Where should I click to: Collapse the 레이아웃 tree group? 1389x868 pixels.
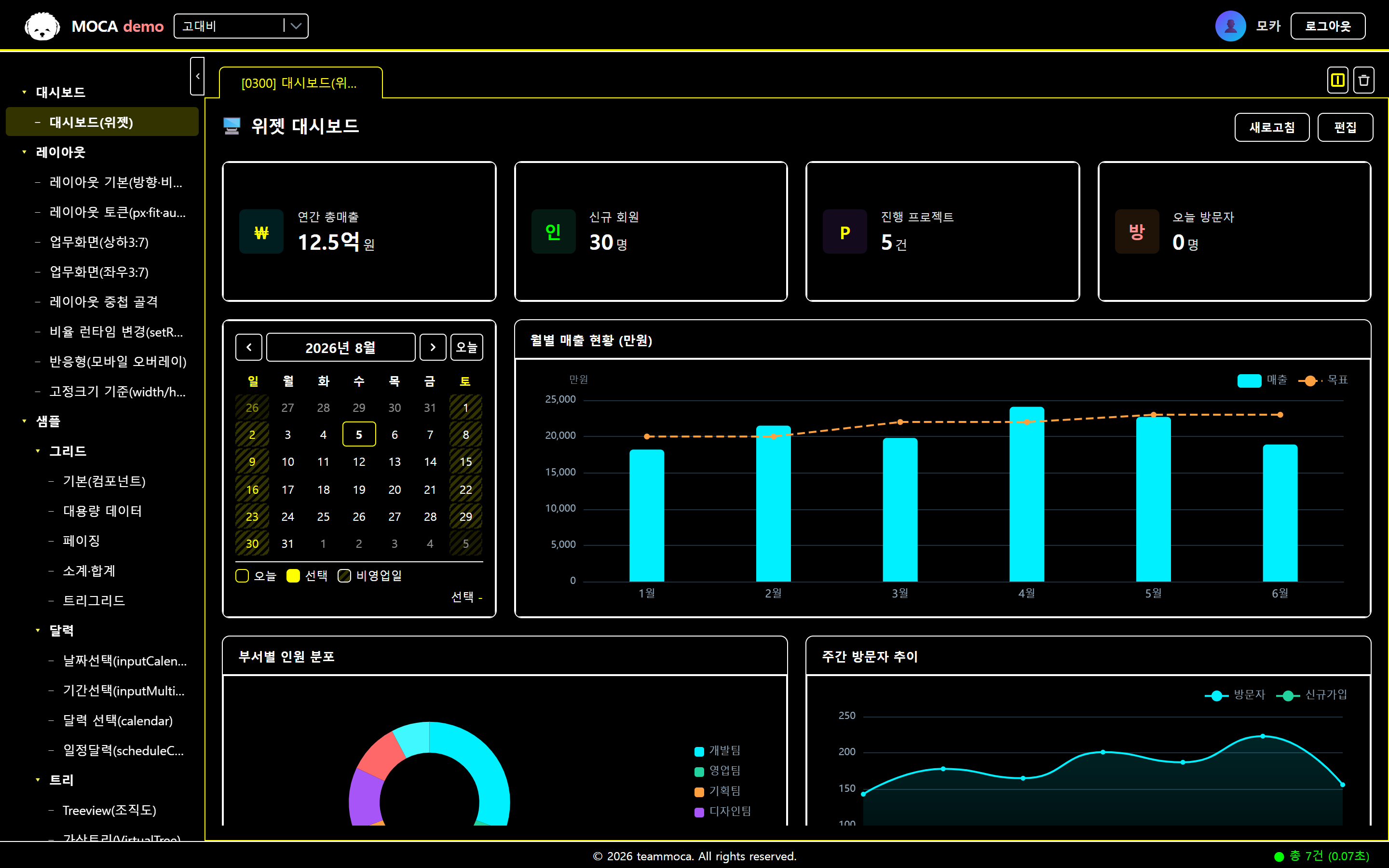pyautogui.click(x=24, y=152)
